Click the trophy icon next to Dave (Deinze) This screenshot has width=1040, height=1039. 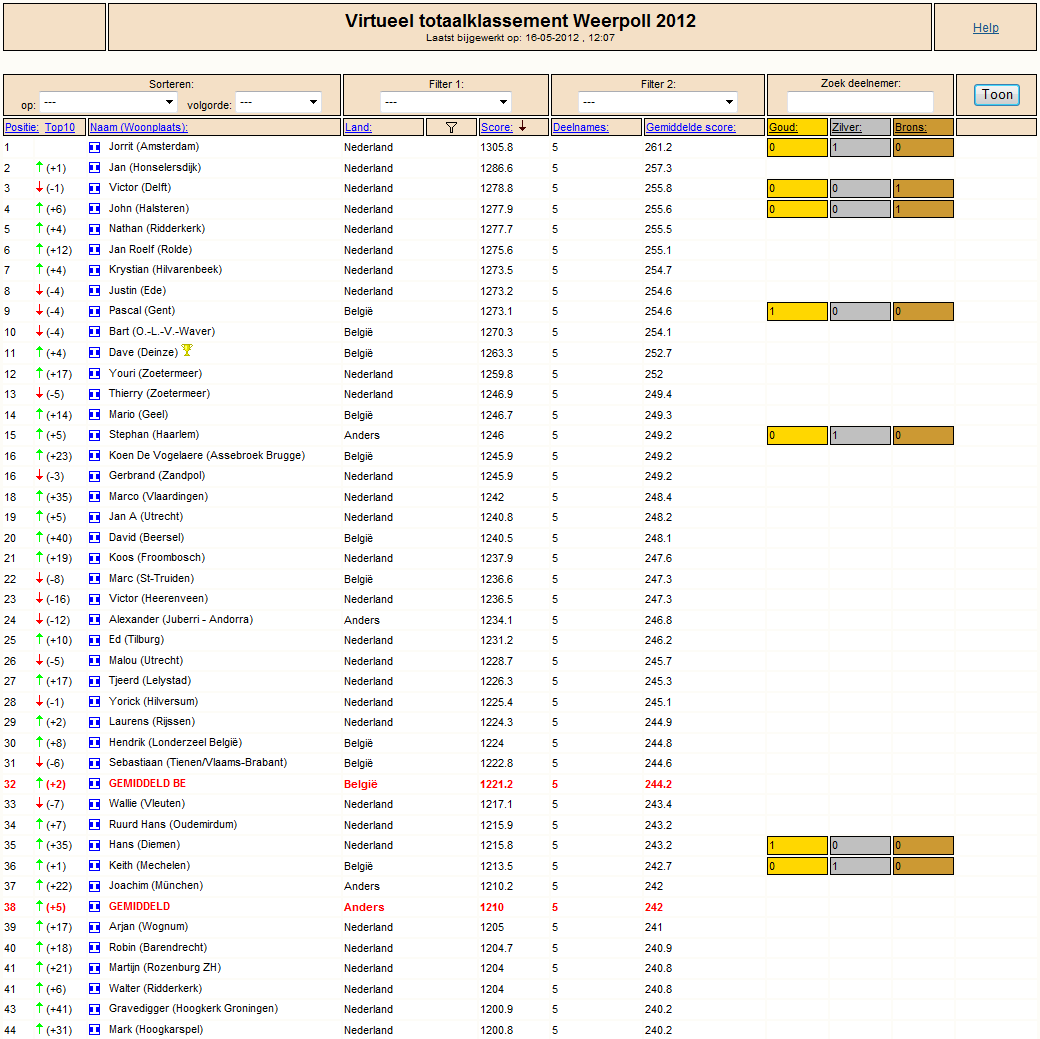tap(187, 350)
